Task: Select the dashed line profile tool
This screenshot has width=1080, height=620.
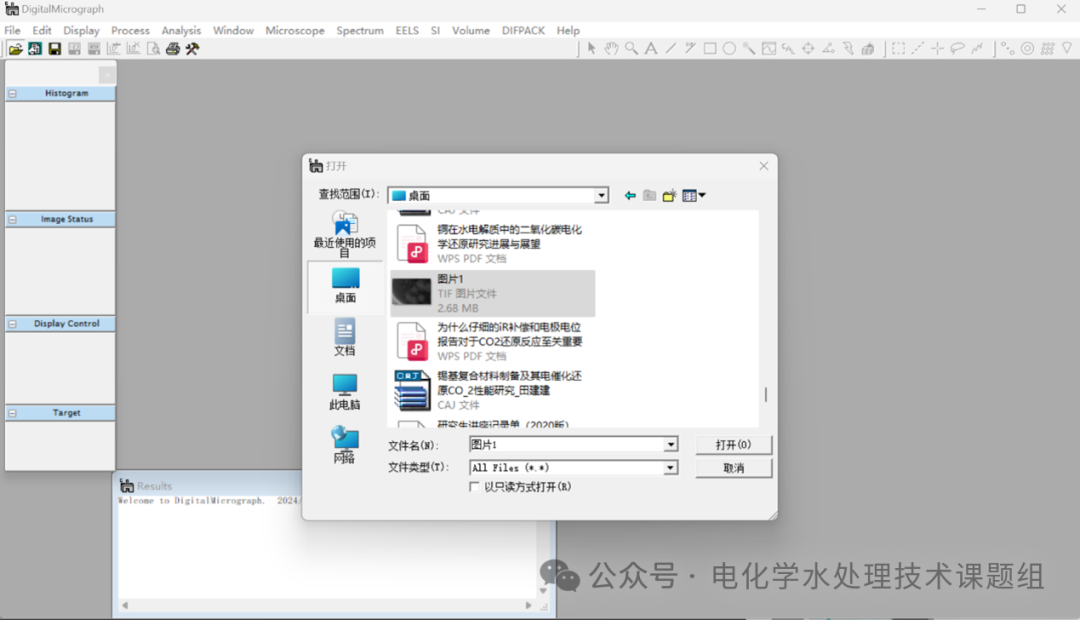Action: point(918,48)
